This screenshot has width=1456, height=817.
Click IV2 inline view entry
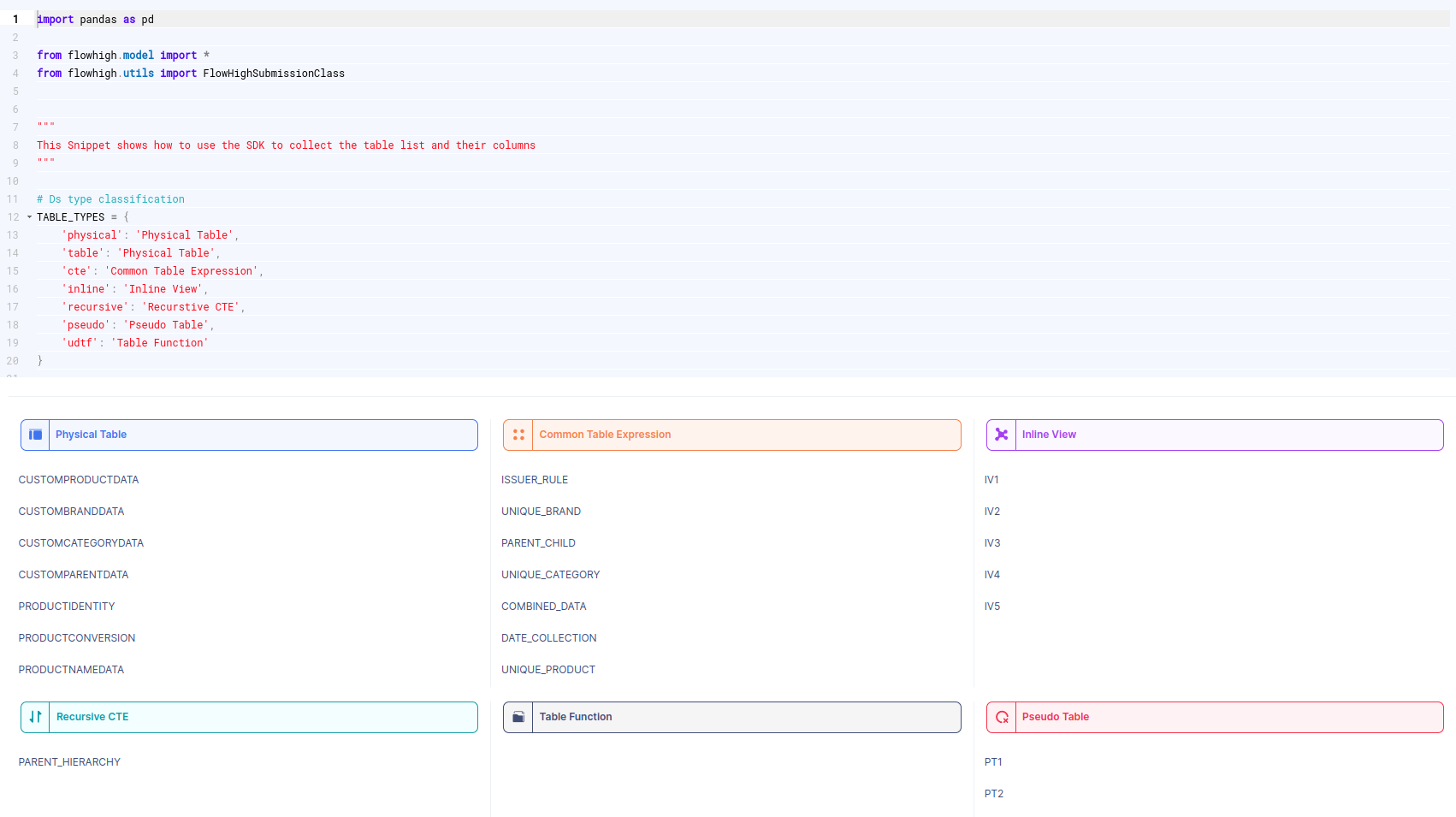click(992, 512)
